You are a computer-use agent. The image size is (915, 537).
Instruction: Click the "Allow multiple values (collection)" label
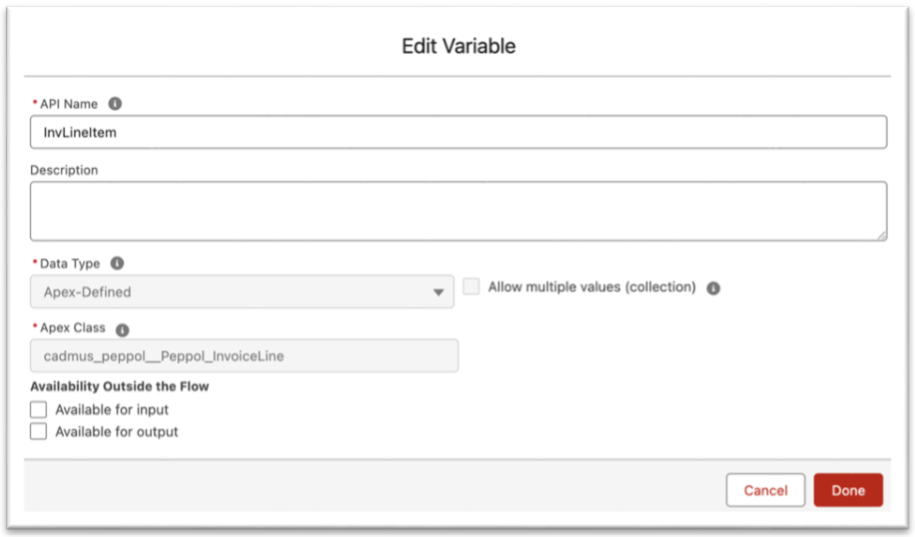click(591, 287)
